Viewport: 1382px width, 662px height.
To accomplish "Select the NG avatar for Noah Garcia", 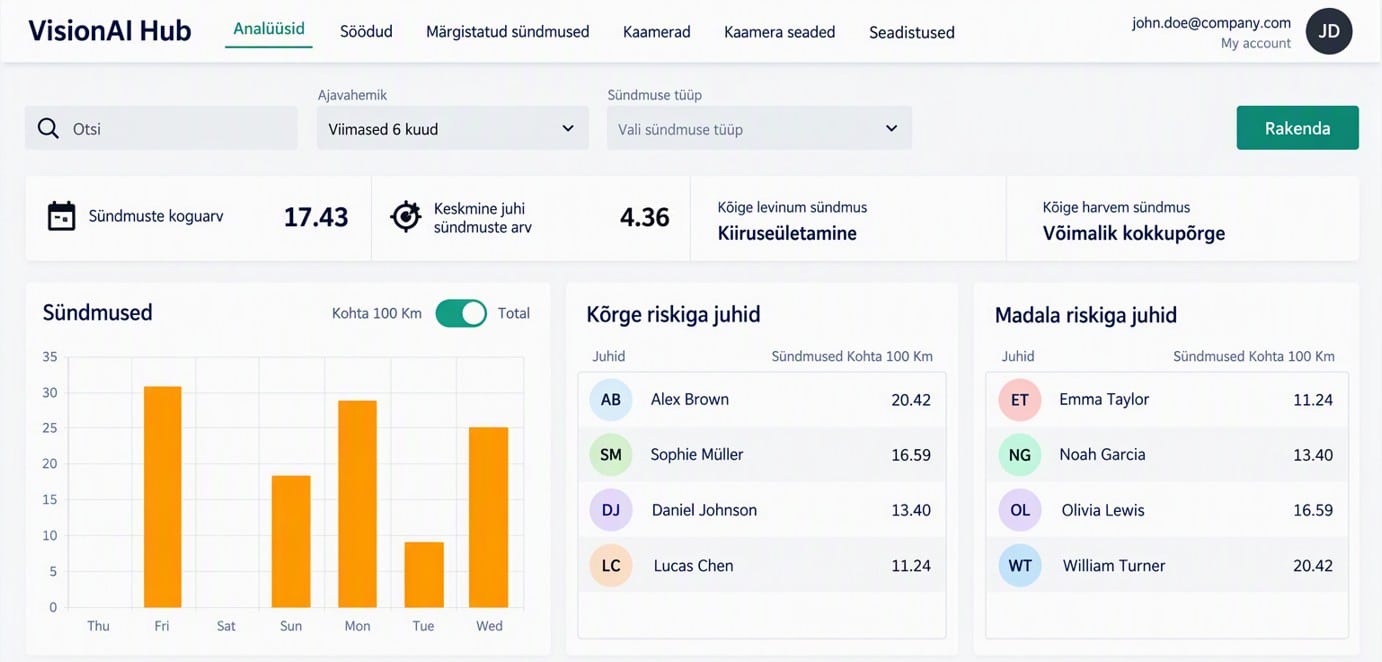I will [1020, 455].
